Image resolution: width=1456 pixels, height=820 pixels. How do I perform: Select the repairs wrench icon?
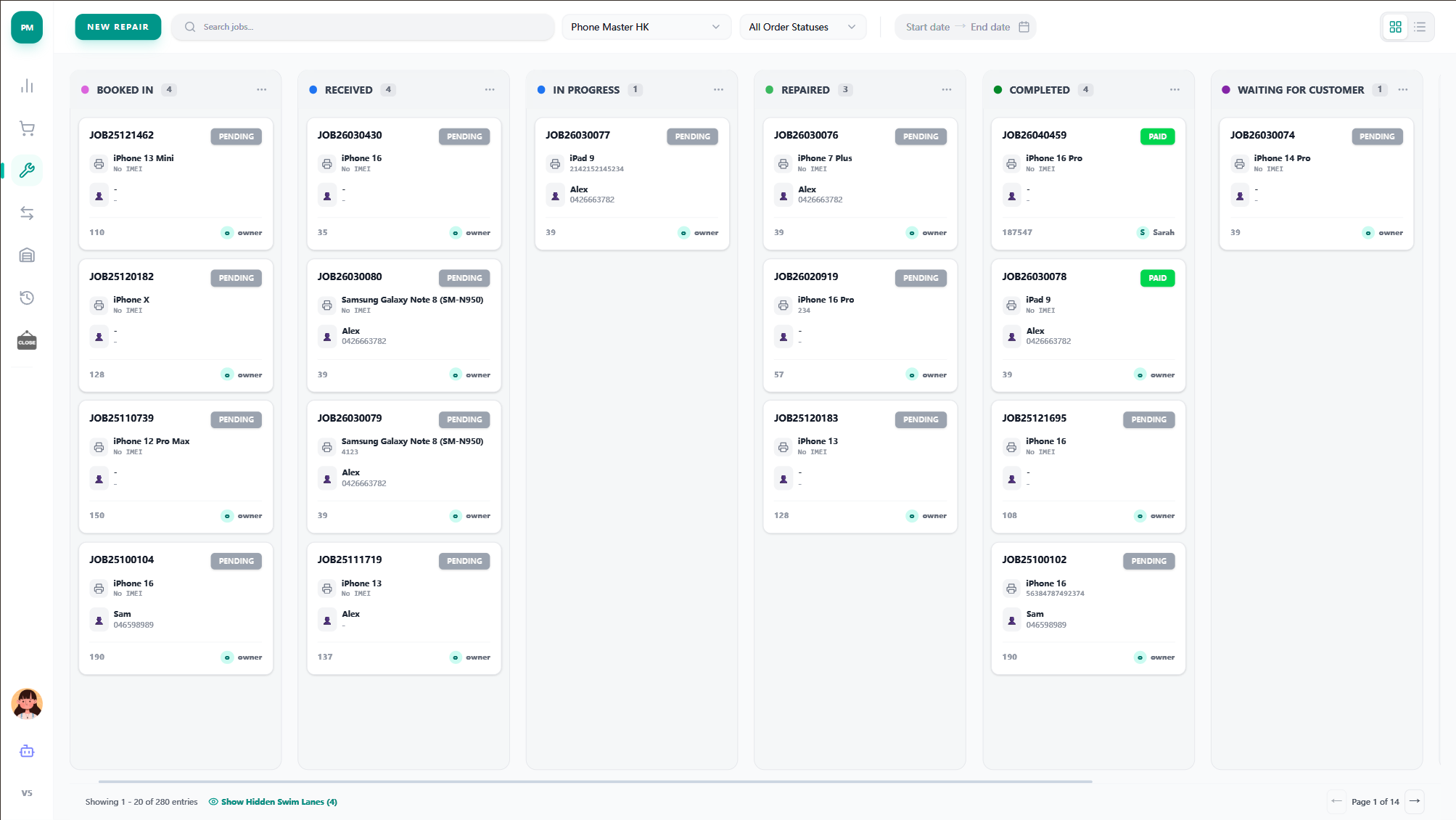(x=27, y=170)
